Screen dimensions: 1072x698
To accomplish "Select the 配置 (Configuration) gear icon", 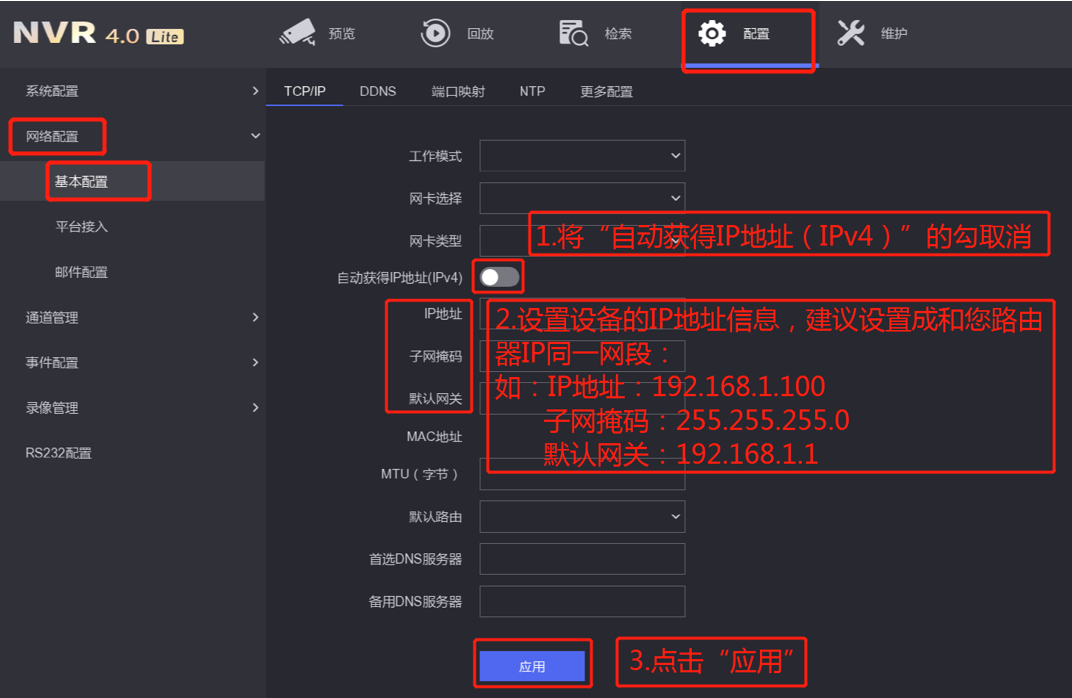I will [712, 32].
